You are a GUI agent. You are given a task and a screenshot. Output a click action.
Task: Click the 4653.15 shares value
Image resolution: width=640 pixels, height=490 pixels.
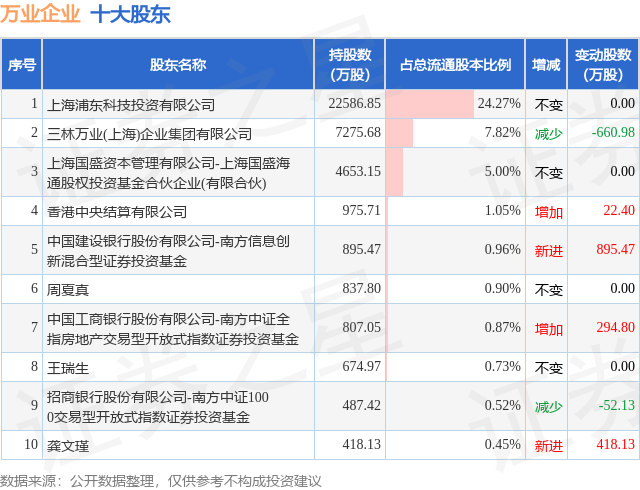click(358, 172)
